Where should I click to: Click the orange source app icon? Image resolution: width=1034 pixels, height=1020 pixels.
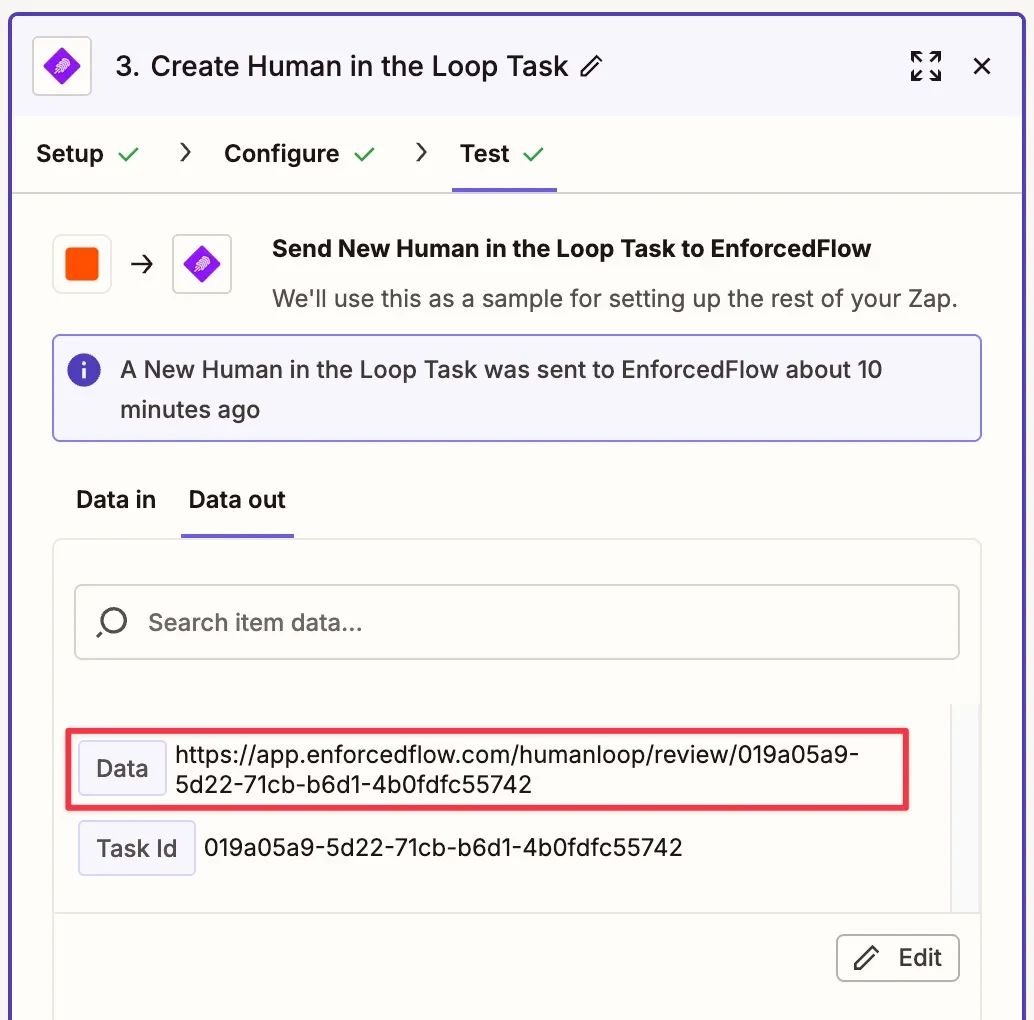pos(82,264)
